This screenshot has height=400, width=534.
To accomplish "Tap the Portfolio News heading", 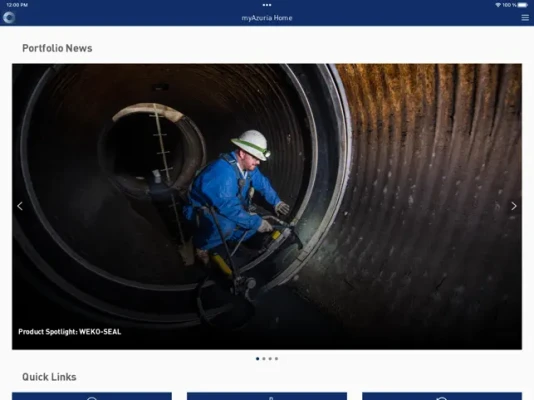I will pos(57,48).
